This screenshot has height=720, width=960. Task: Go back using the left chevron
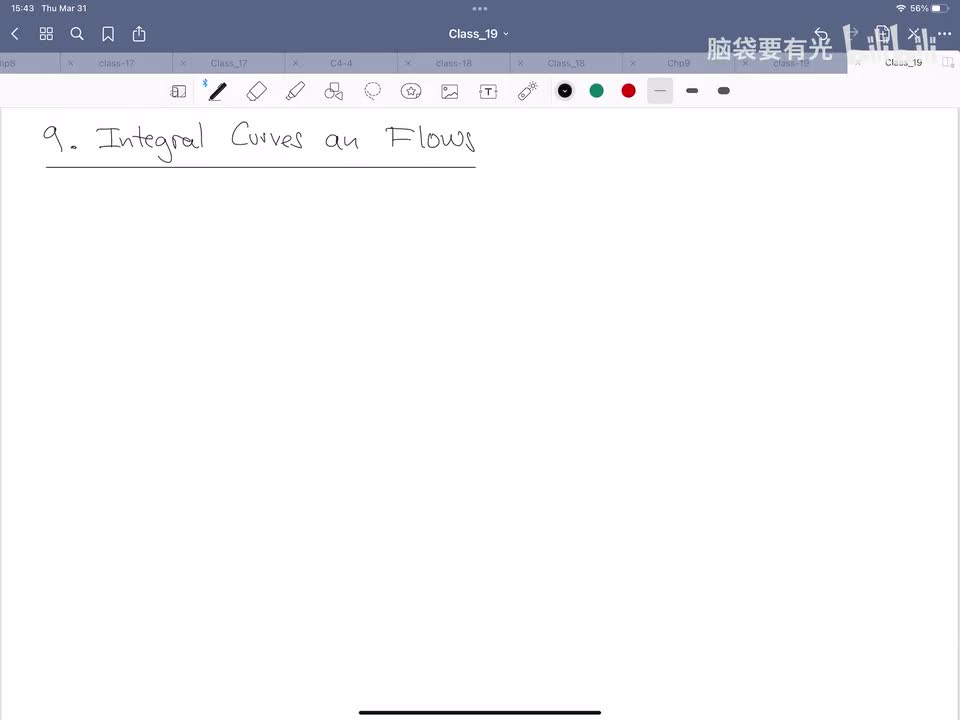(x=15, y=34)
